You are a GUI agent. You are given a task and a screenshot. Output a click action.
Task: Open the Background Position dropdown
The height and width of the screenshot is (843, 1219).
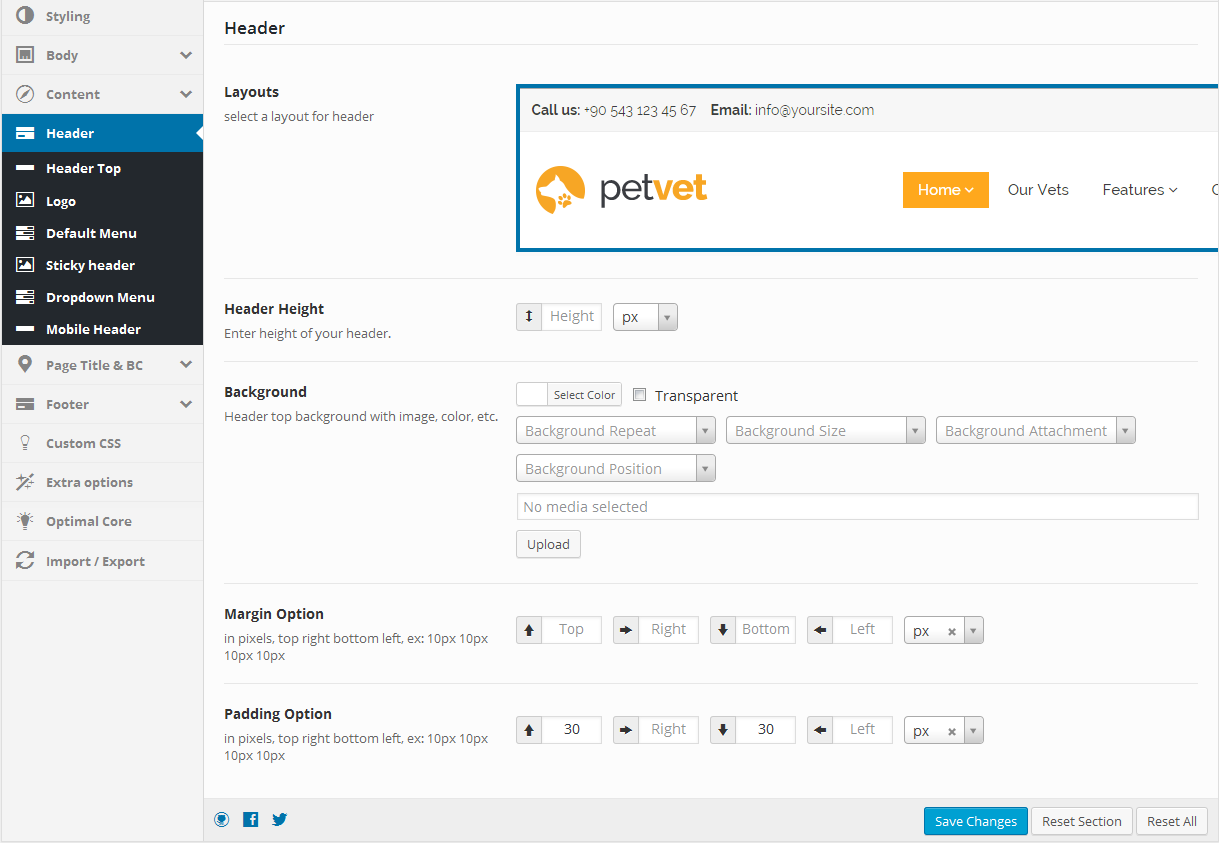[616, 468]
